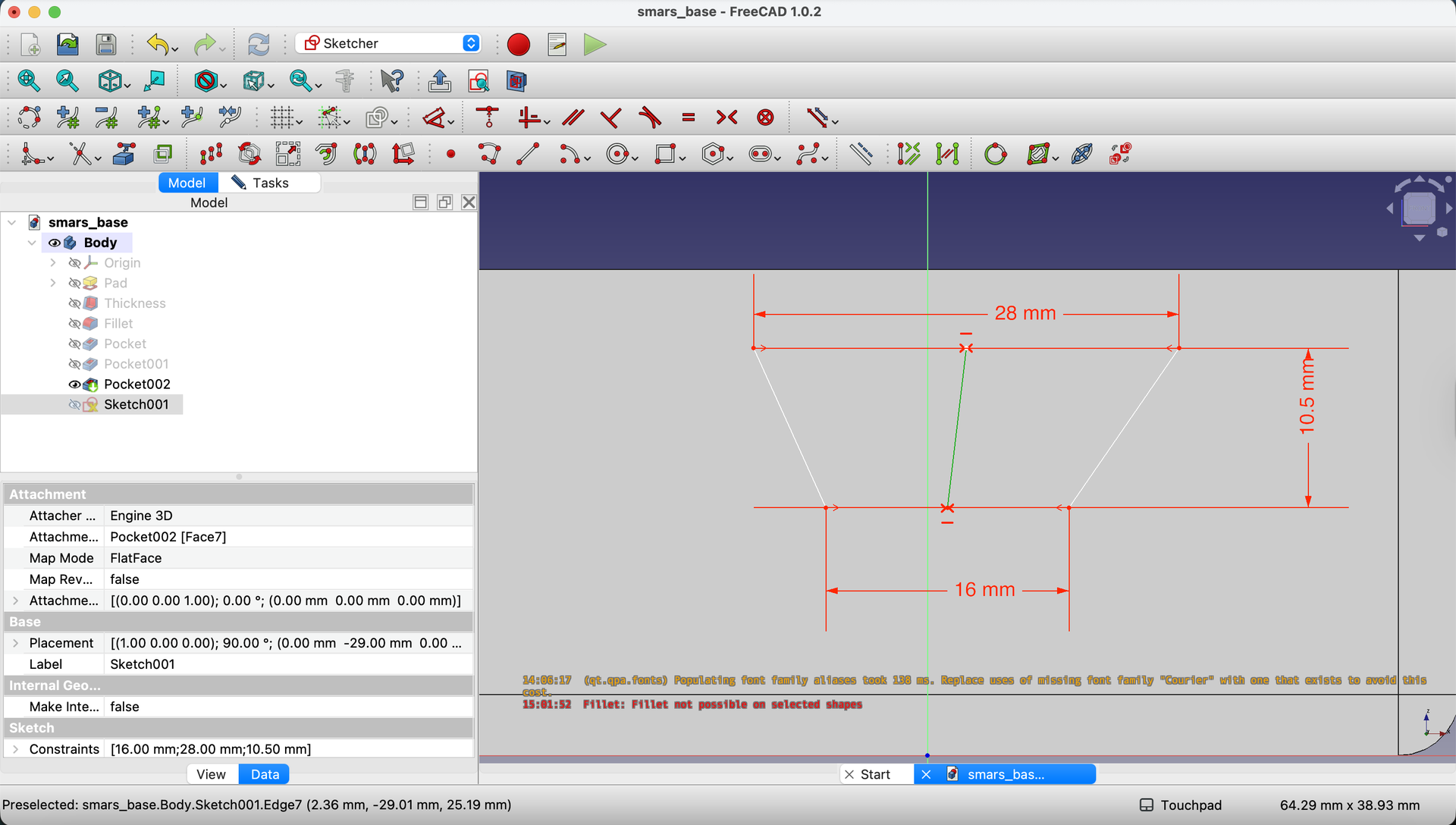Image resolution: width=1456 pixels, height=825 pixels.
Task: Select the Create Circle tool
Action: [618, 154]
